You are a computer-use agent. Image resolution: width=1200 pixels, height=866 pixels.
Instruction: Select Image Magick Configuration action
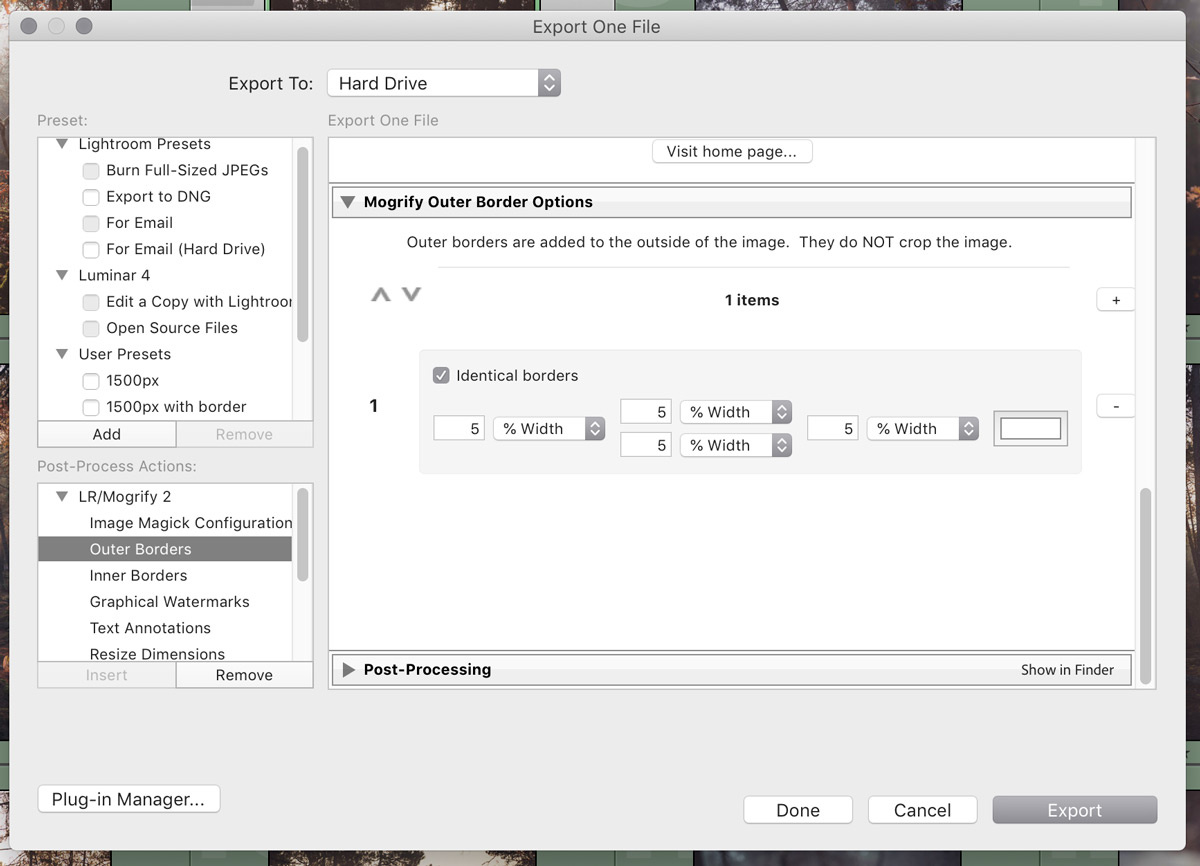[x=165, y=523]
